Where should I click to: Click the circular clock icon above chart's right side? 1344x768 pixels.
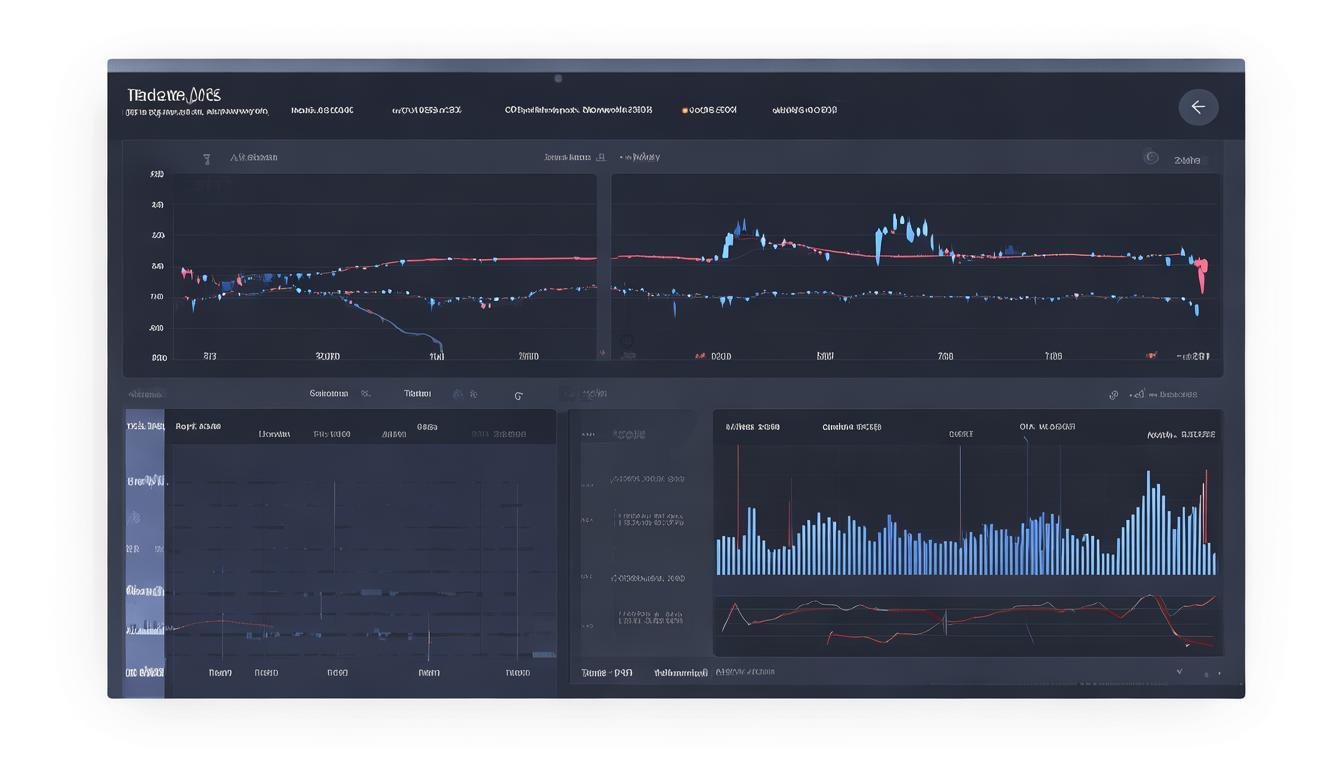(x=1151, y=158)
